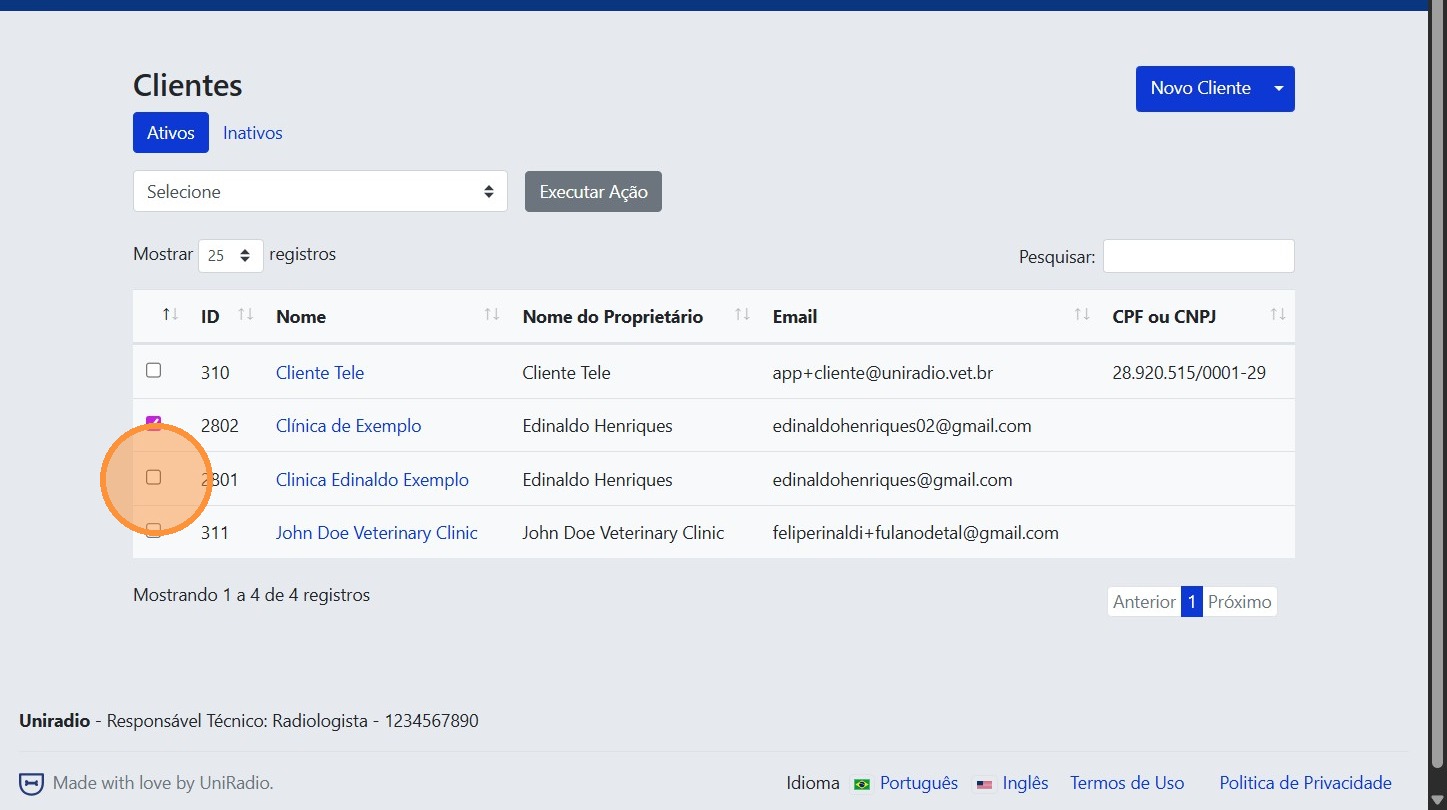1447x810 pixels.
Task: Click the Brazilian flag next to Português
Action: (x=861, y=784)
